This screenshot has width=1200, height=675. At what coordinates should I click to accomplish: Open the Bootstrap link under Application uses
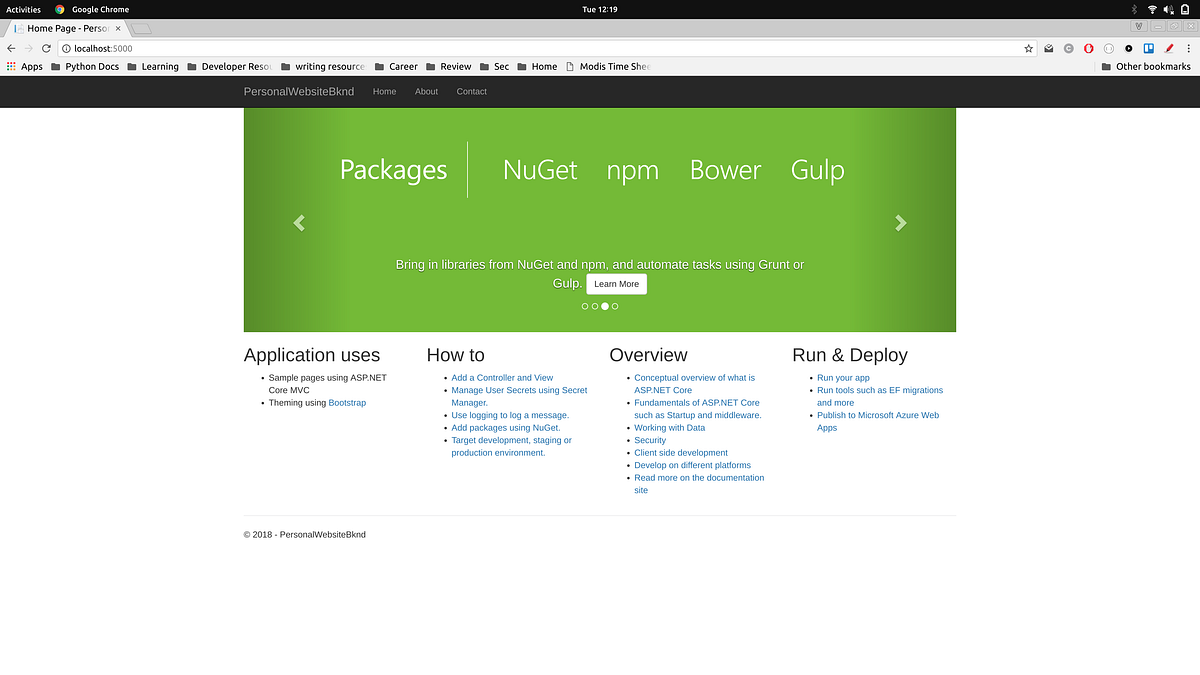coord(347,402)
